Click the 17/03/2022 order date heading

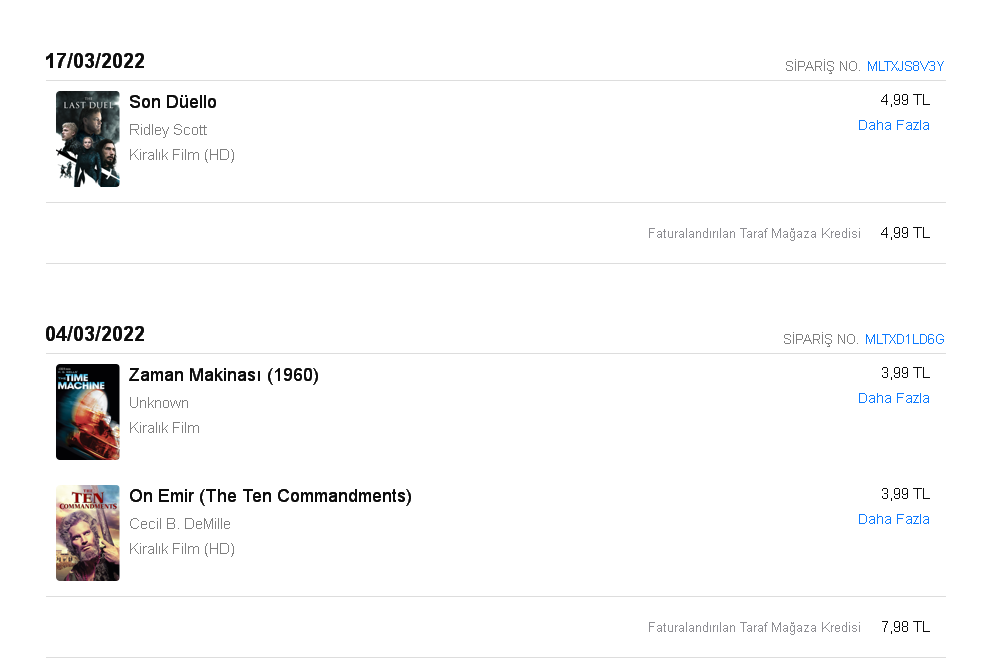click(95, 61)
